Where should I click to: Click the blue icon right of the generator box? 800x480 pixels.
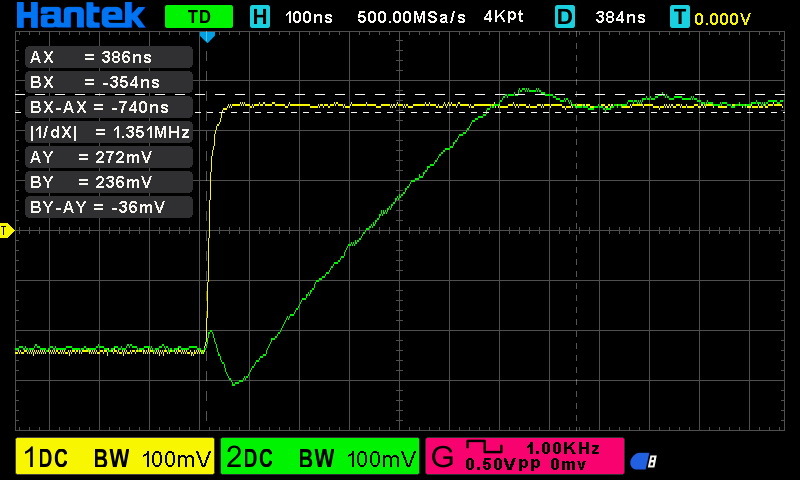point(643,462)
